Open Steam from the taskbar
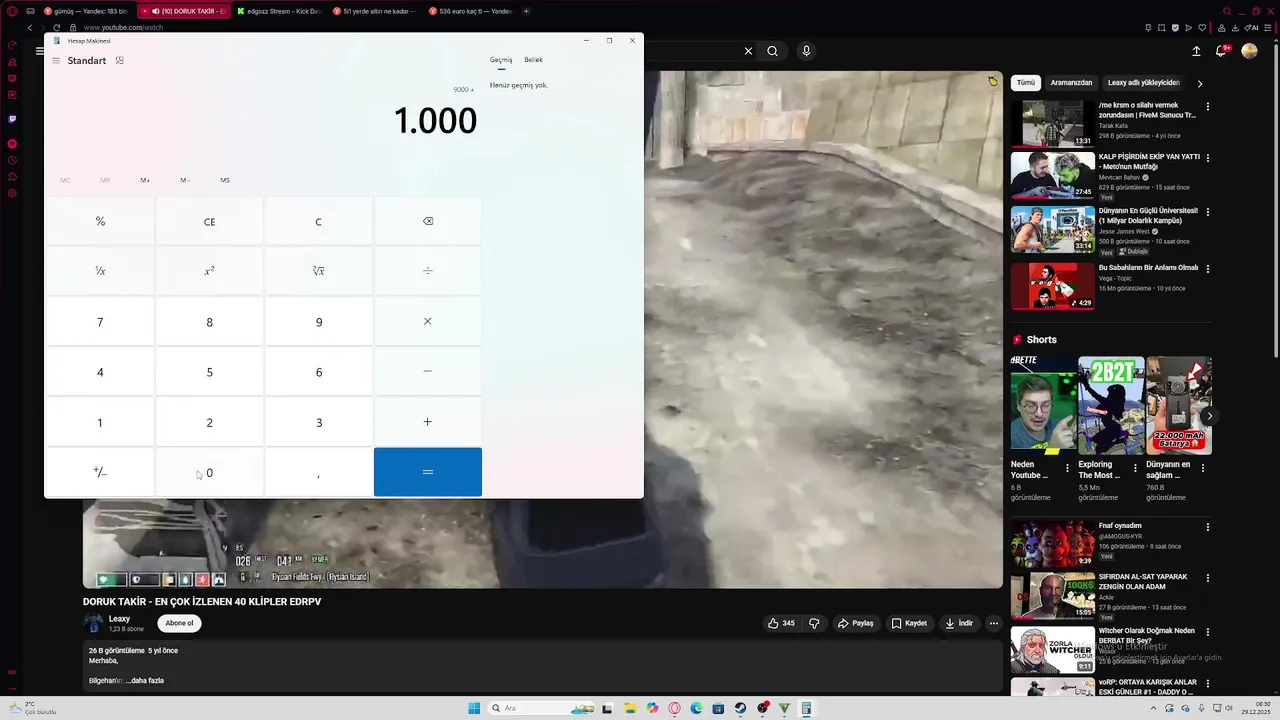The image size is (1280, 720). 740,708
